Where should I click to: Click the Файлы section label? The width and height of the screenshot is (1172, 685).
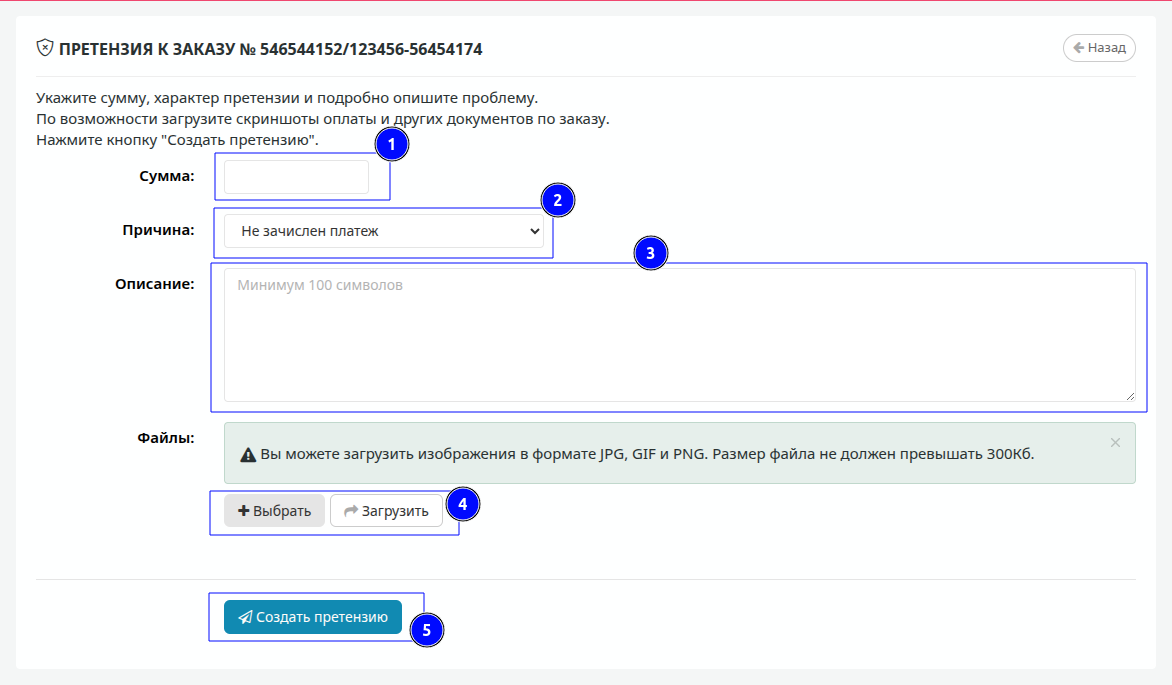165,437
